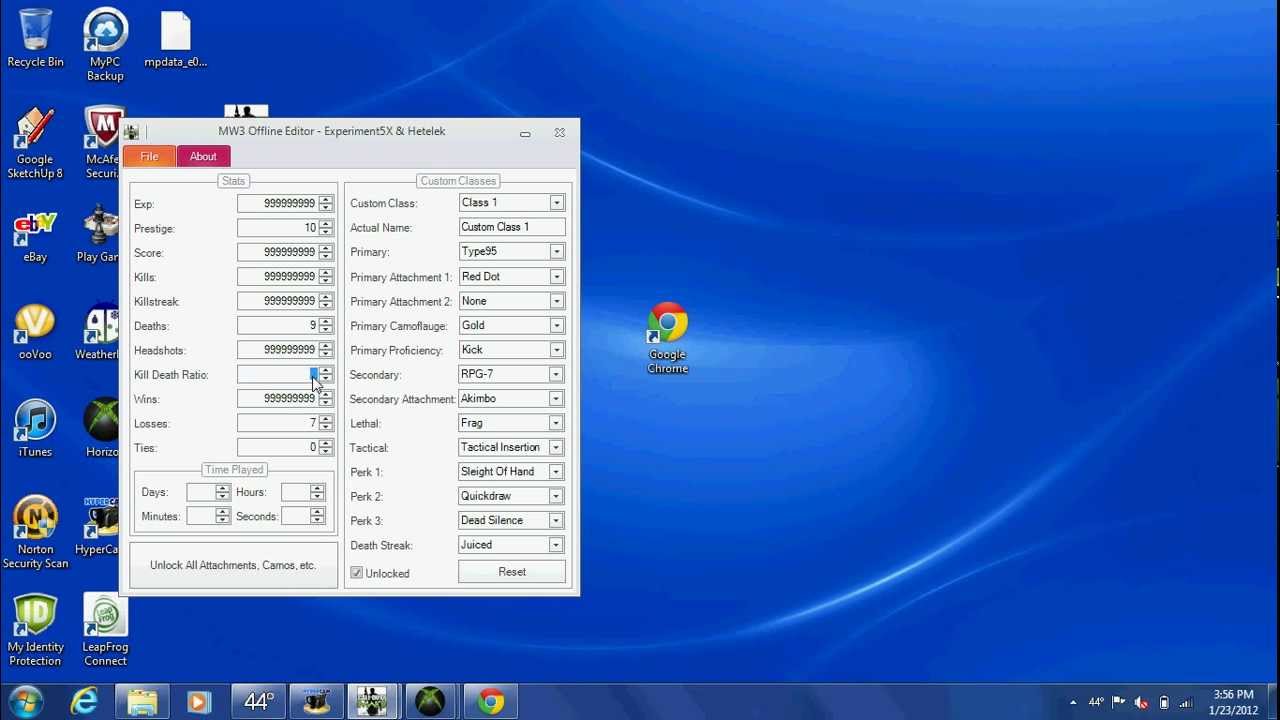The width and height of the screenshot is (1280, 720).
Task: Click the Headshots value field
Action: point(278,350)
